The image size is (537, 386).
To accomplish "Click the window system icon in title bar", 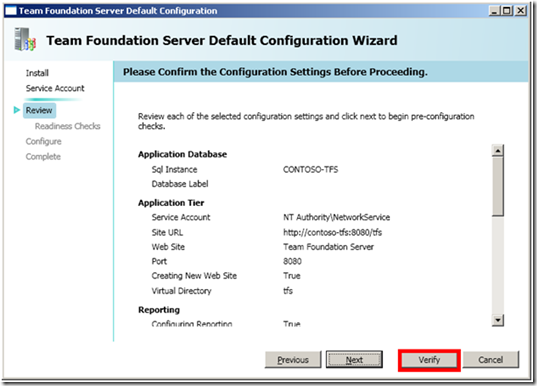I will click(11, 11).
